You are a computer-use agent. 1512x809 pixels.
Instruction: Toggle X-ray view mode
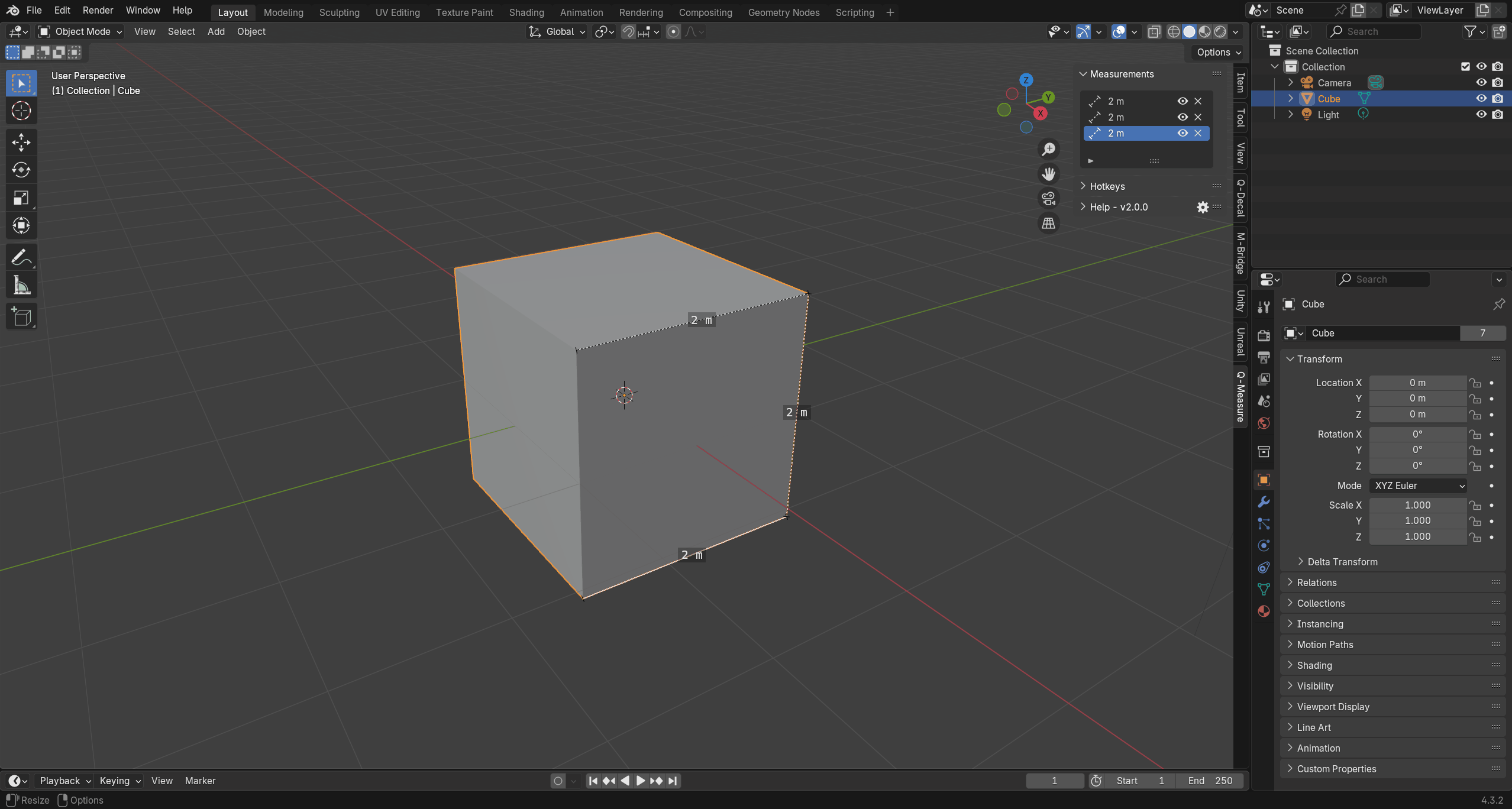[x=1154, y=32]
